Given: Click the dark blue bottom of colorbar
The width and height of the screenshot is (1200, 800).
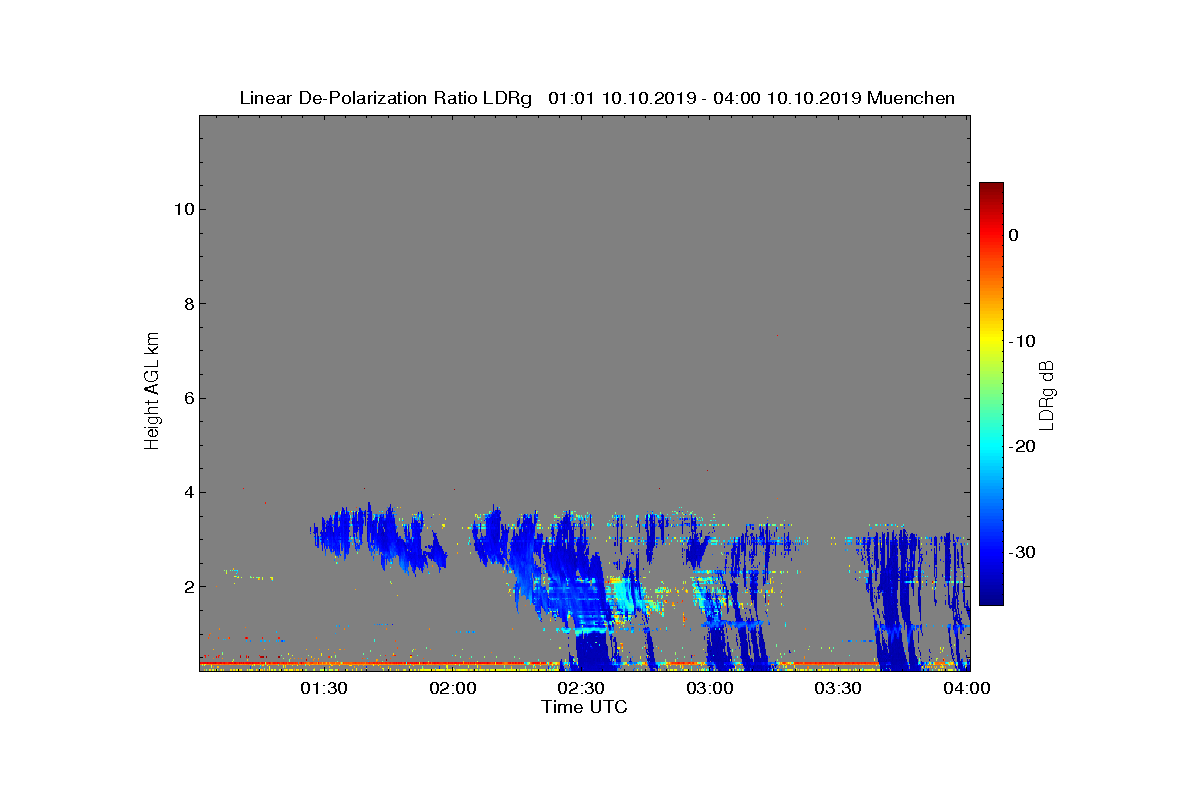Looking at the screenshot, I should click(x=991, y=595).
